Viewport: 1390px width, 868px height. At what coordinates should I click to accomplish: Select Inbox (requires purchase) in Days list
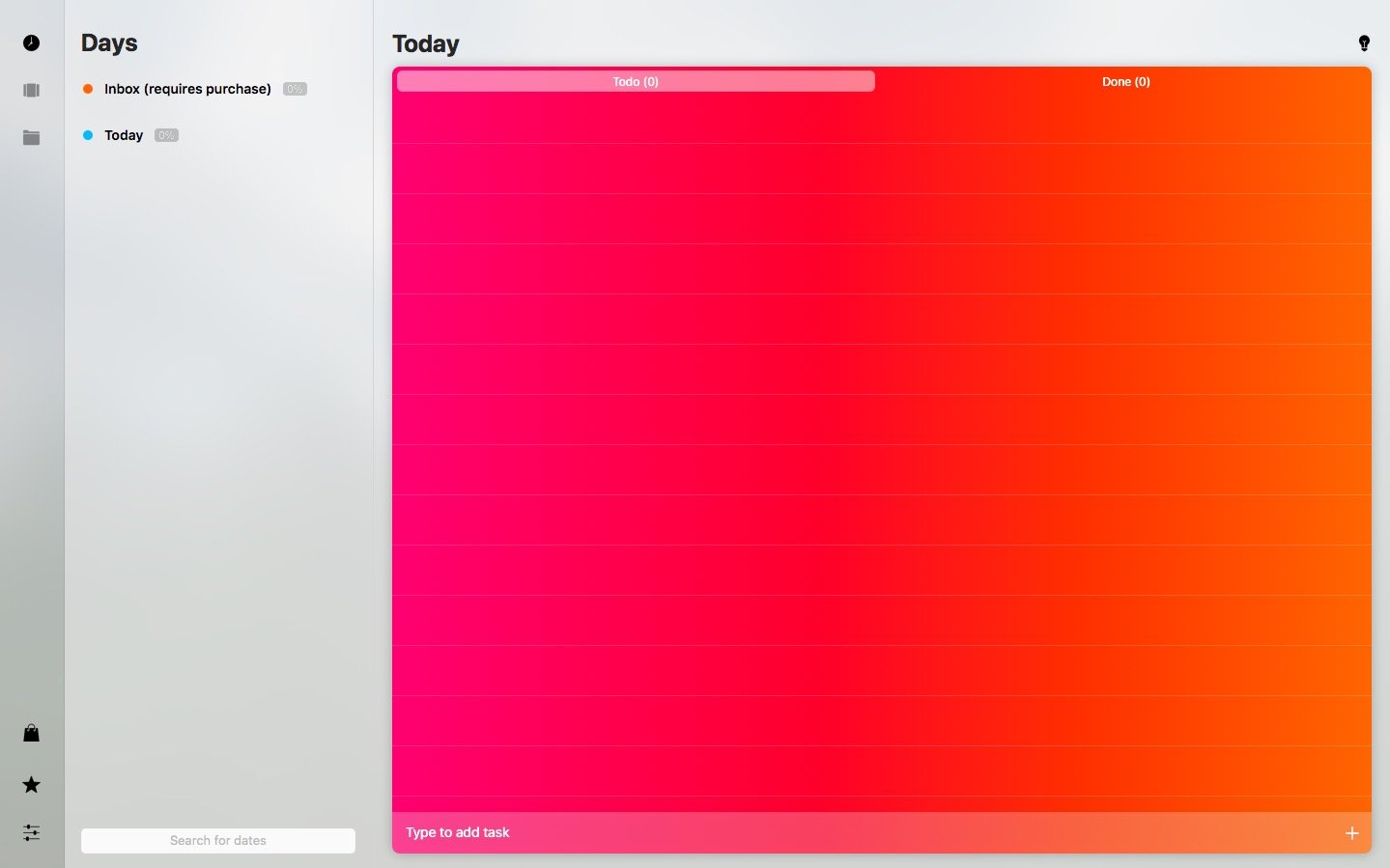click(187, 89)
